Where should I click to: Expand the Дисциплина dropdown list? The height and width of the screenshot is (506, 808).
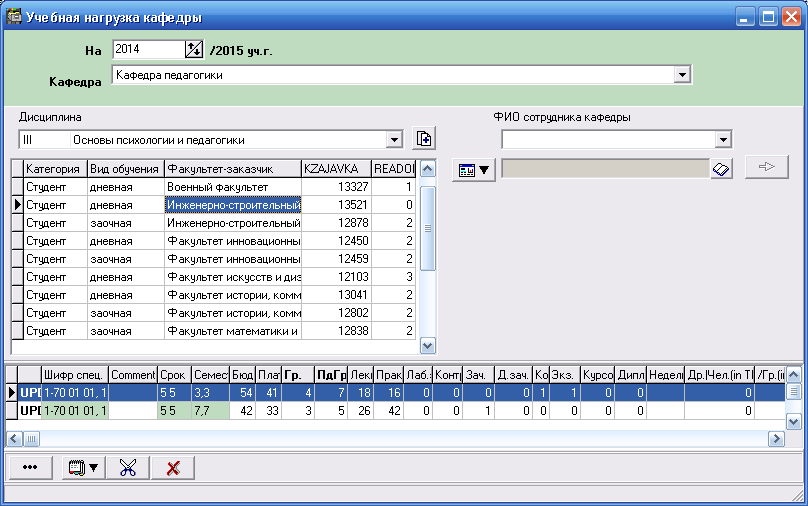[x=394, y=140]
